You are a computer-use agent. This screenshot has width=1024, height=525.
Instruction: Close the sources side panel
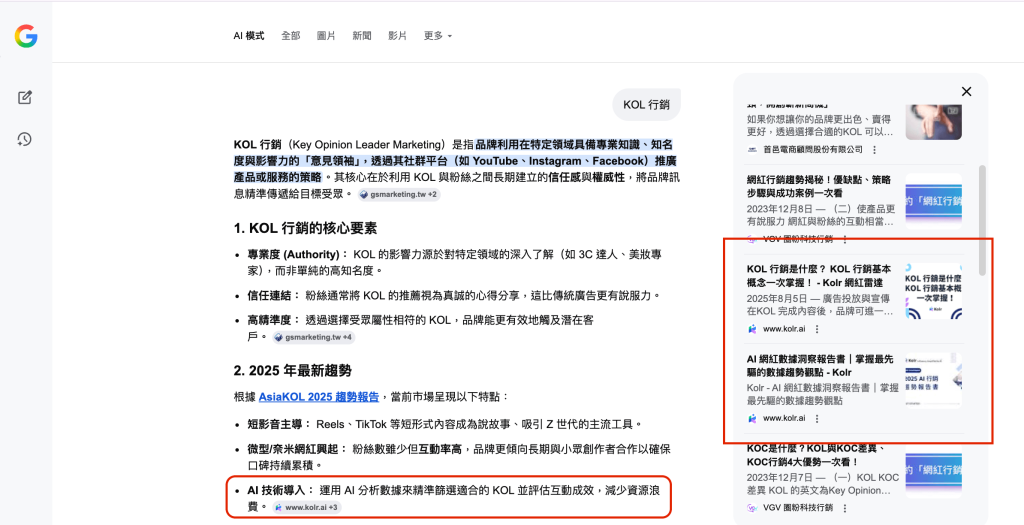pos(966,91)
